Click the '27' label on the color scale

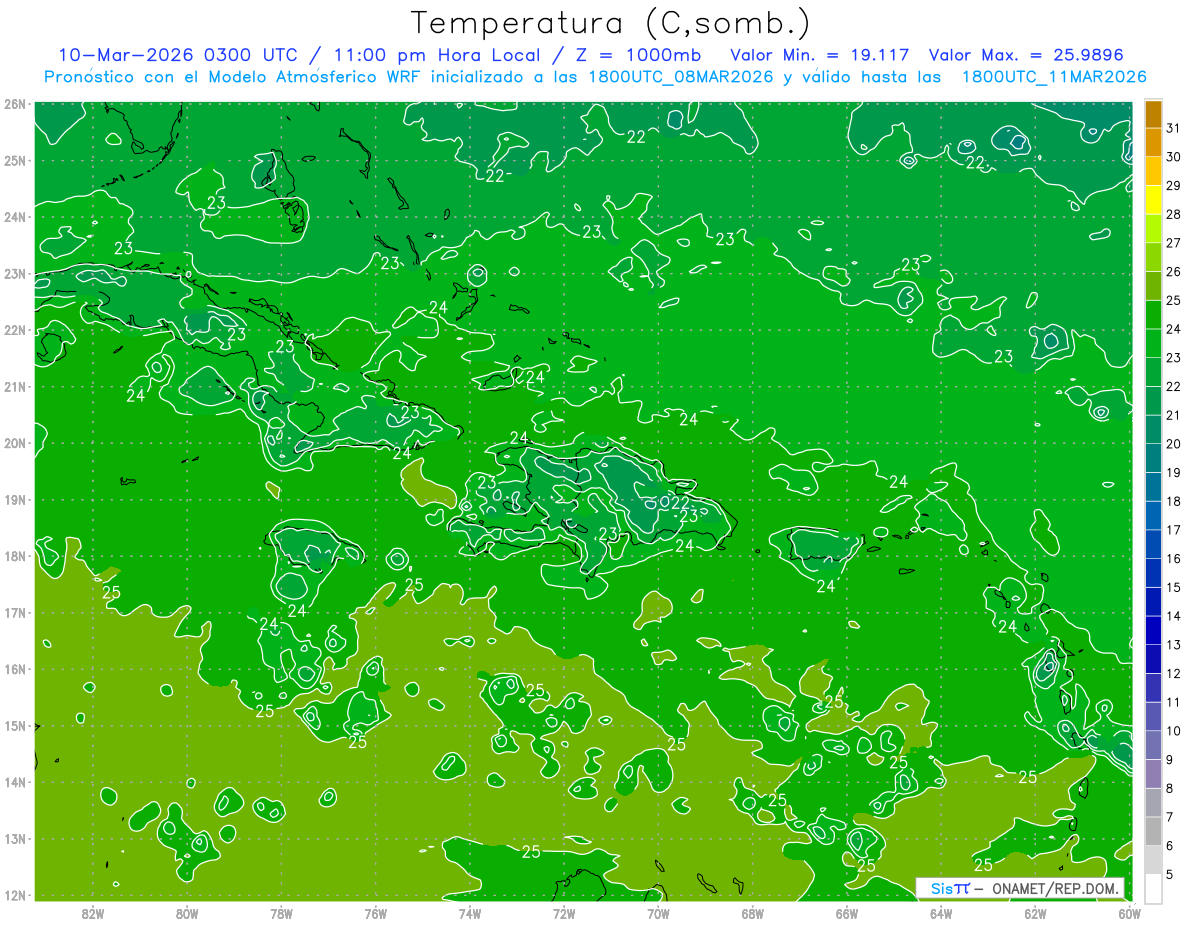[x=1174, y=243]
